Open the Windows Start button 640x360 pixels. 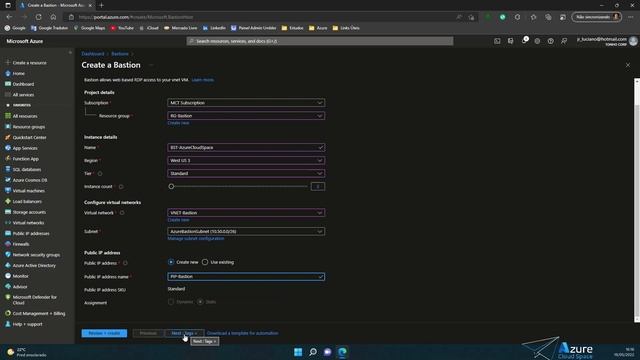[298, 352]
